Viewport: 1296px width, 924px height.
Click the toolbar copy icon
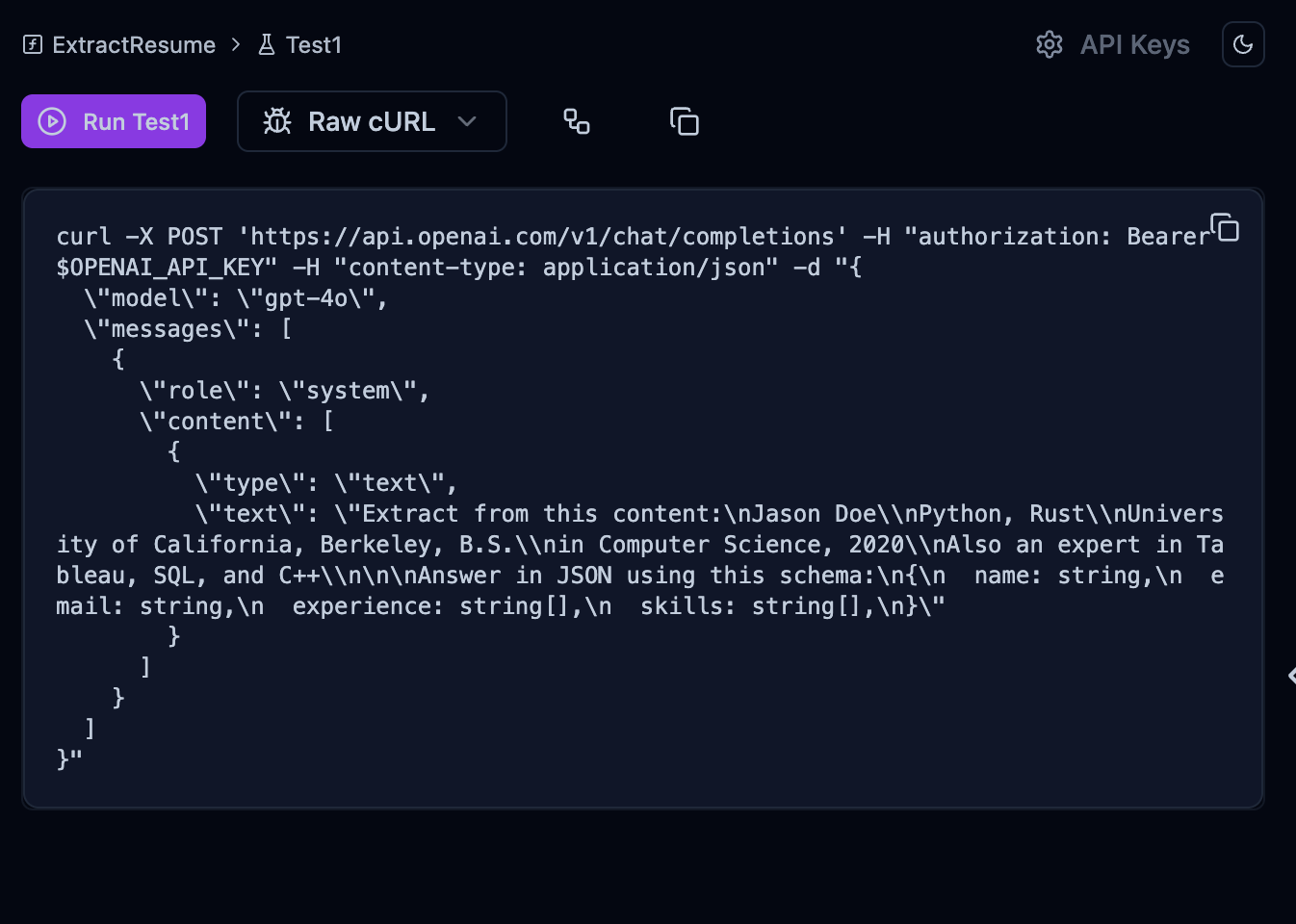(685, 121)
